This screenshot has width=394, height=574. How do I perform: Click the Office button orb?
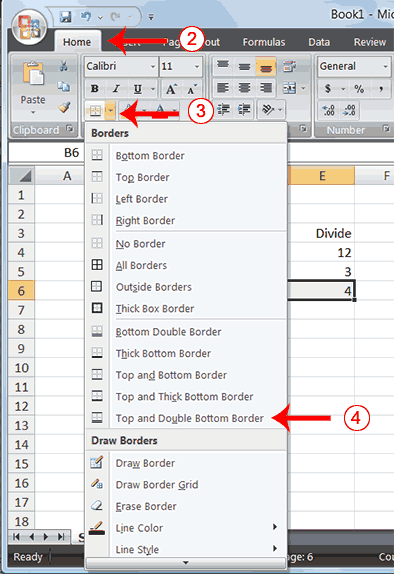[29, 27]
